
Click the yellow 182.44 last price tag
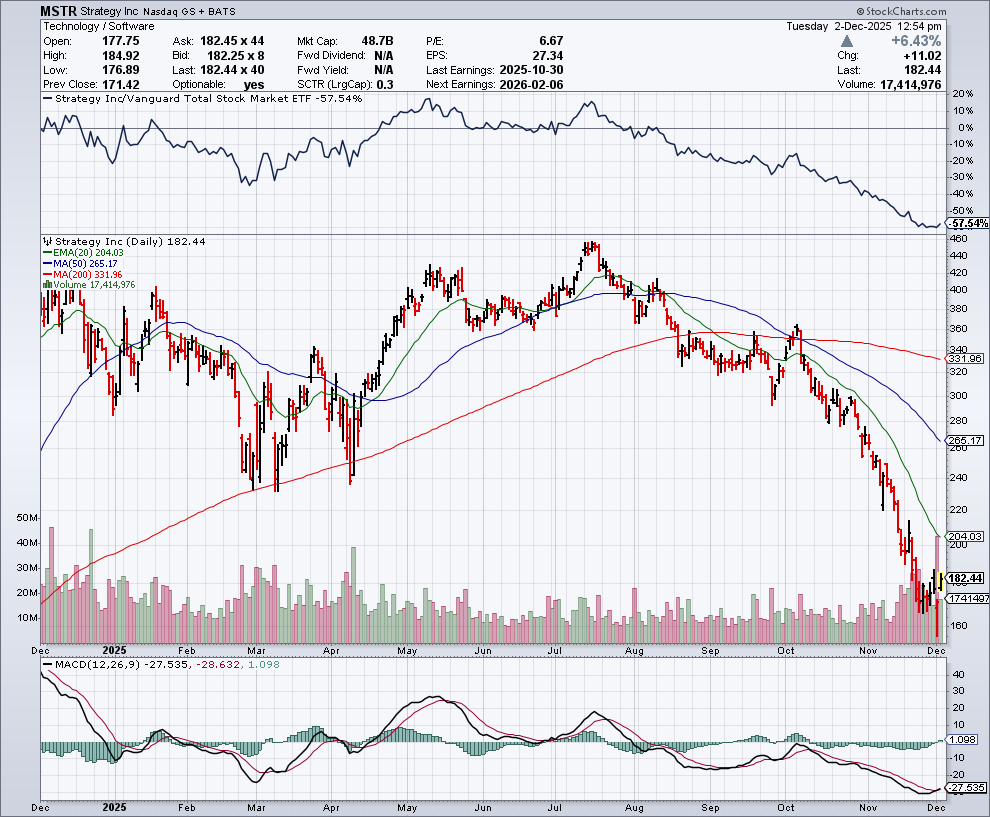tap(966, 578)
